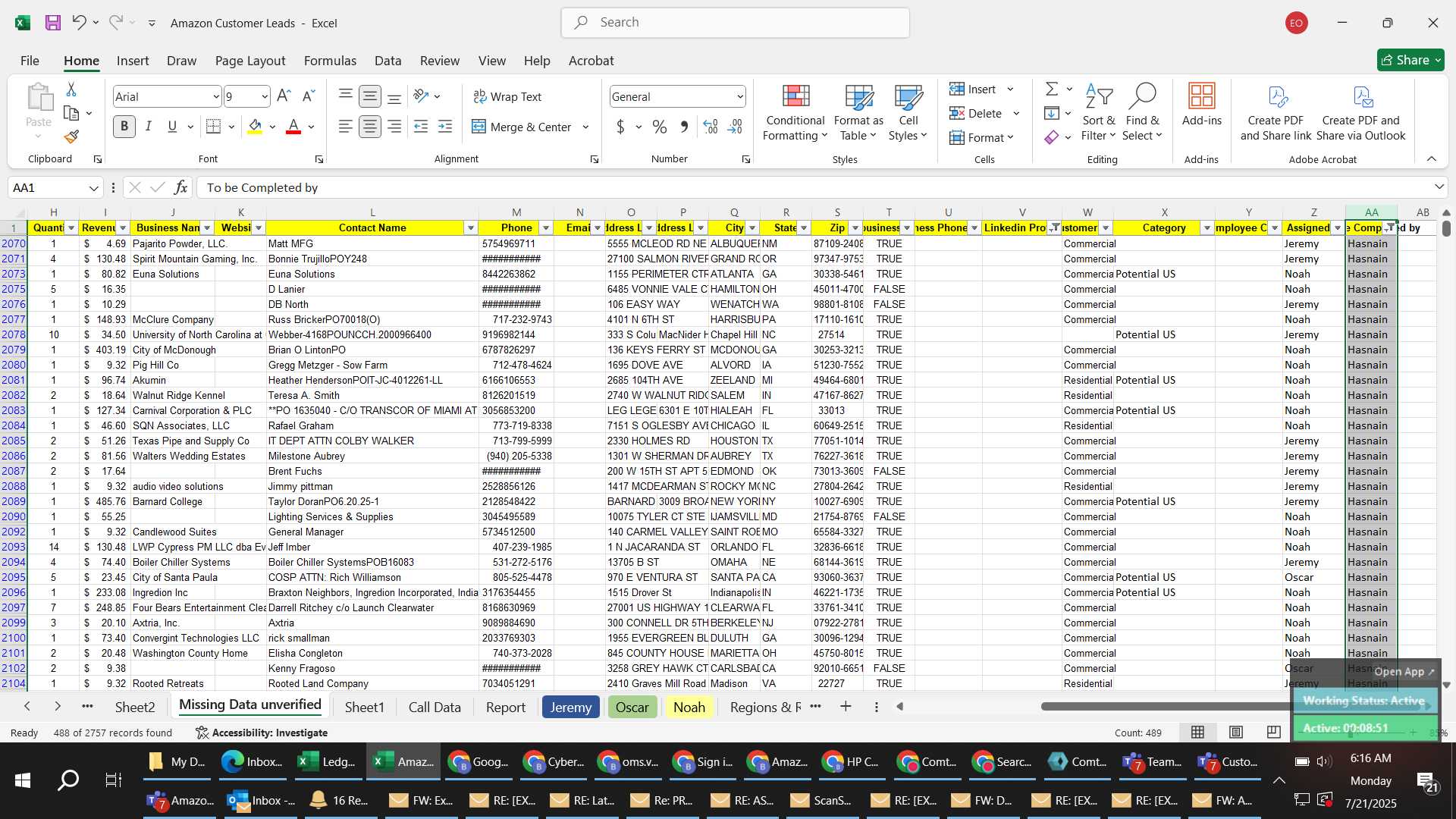Viewport: 1456px width, 819px height.
Task: Click the Copy icon in Clipboard group
Action: pyautogui.click(x=71, y=113)
